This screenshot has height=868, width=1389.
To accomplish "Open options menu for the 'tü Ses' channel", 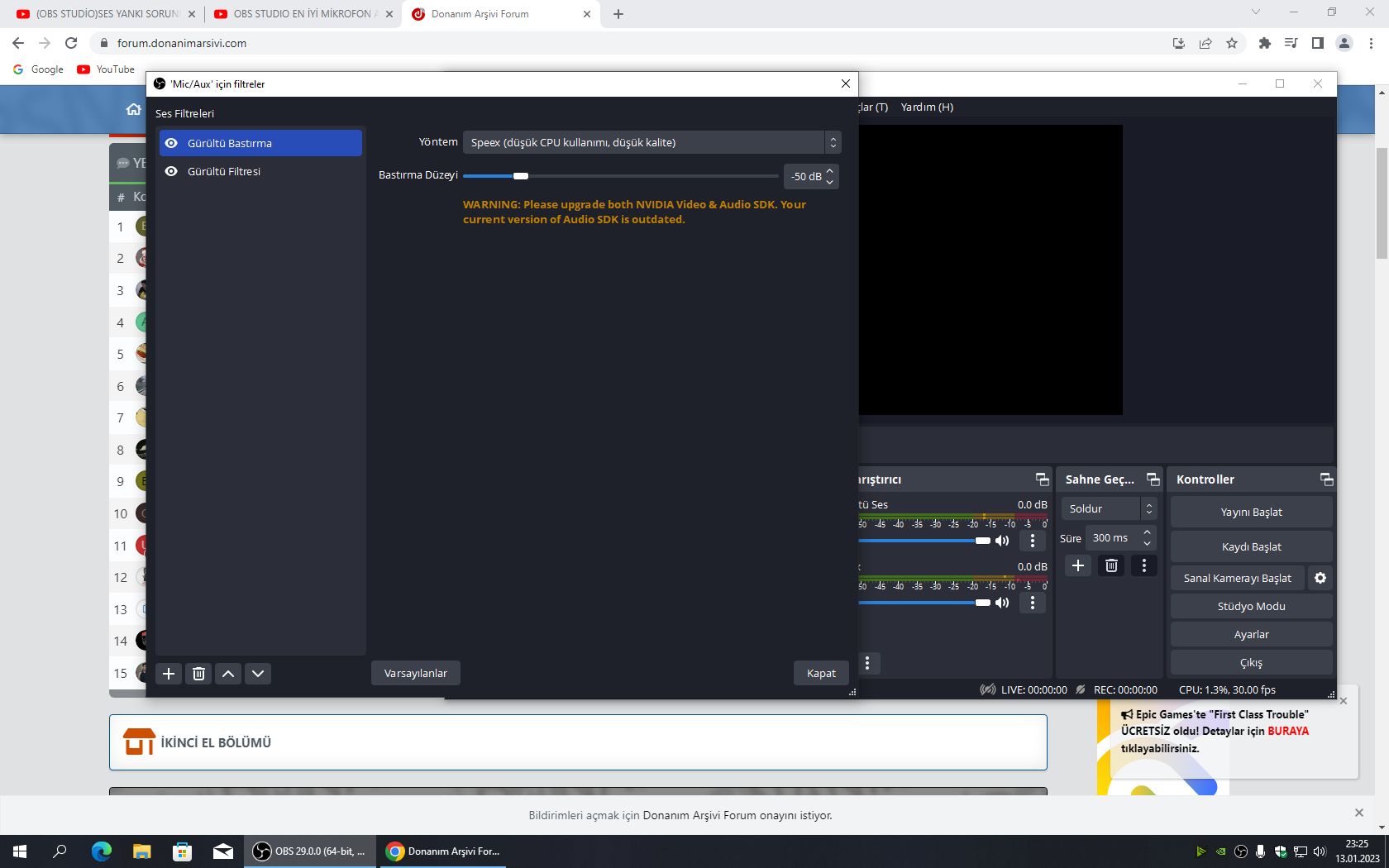I will (x=1033, y=541).
